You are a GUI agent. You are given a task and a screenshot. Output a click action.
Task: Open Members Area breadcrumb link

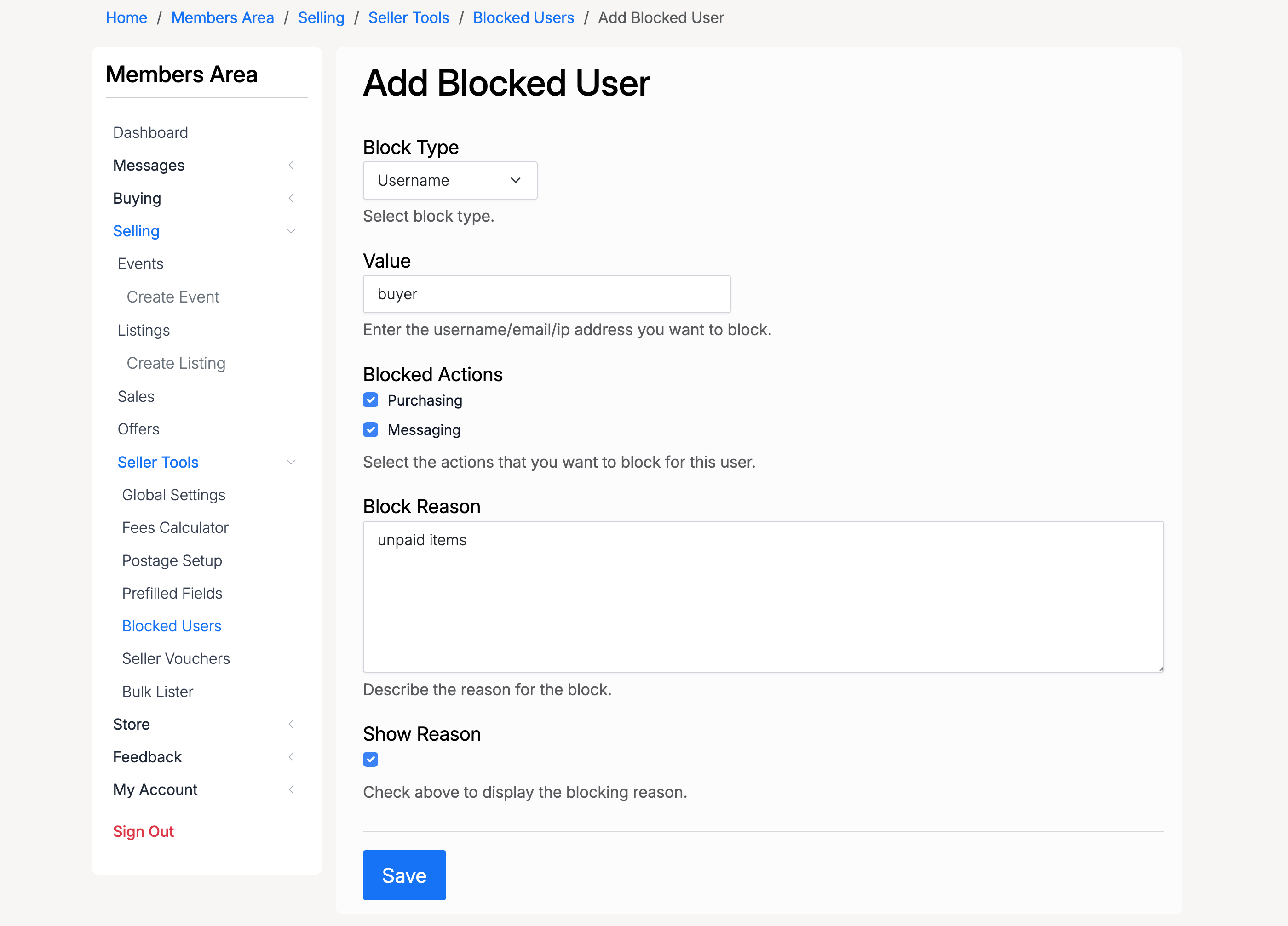(x=223, y=17)
